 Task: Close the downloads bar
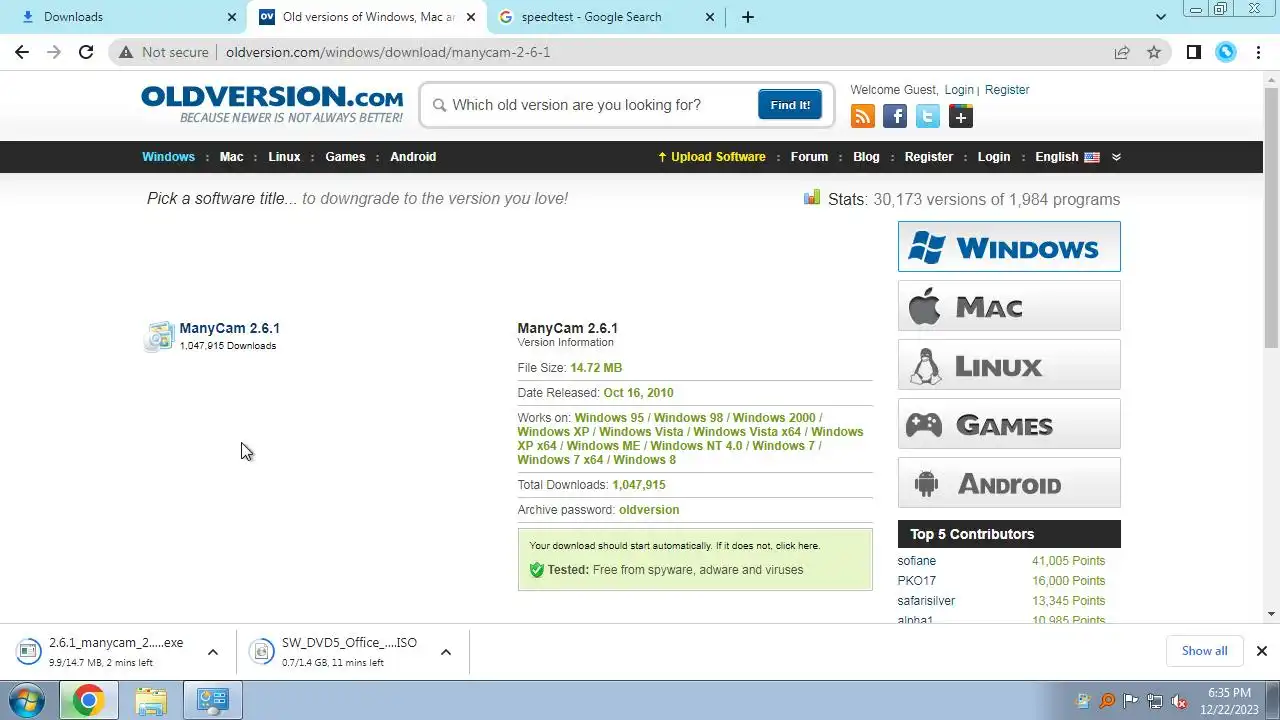[1261, 651]
